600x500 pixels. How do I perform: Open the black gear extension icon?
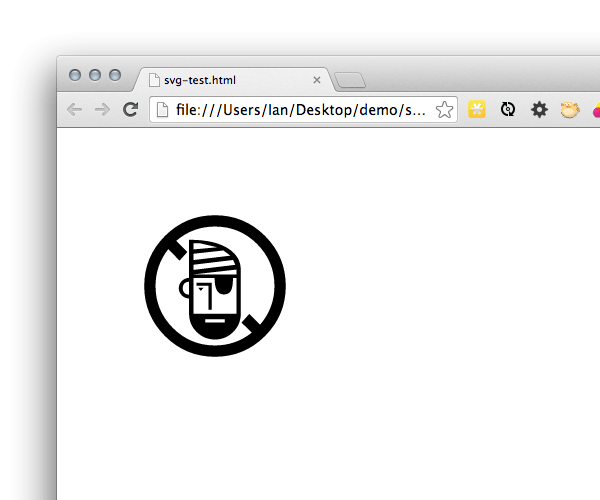point(539,110)
